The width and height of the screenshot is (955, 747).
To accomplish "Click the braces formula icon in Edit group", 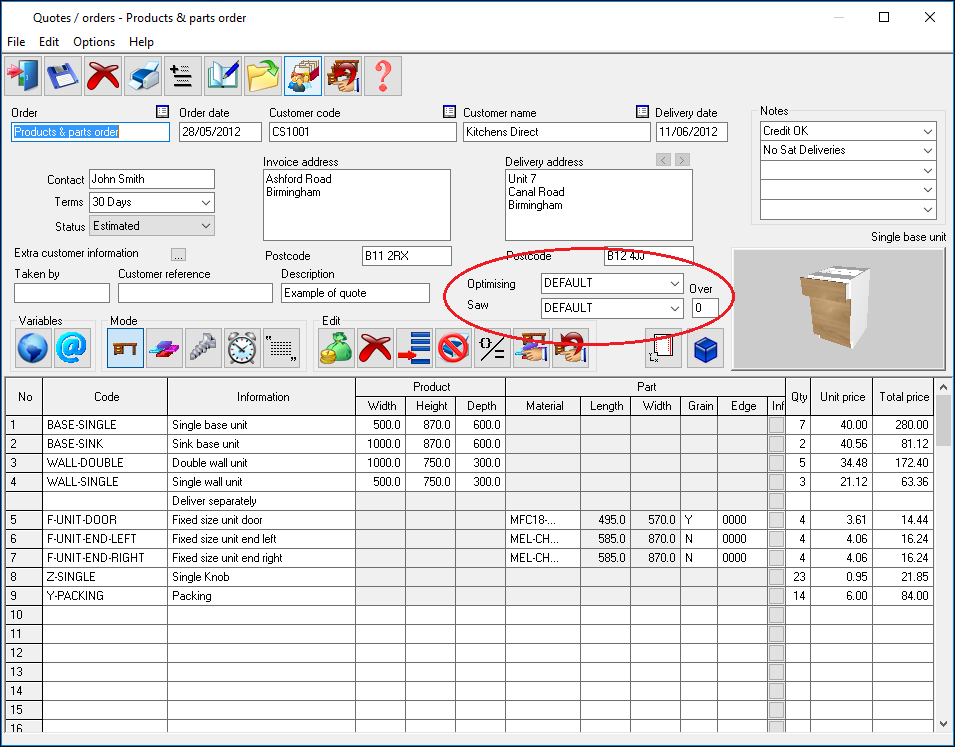I will pos(492,348).
